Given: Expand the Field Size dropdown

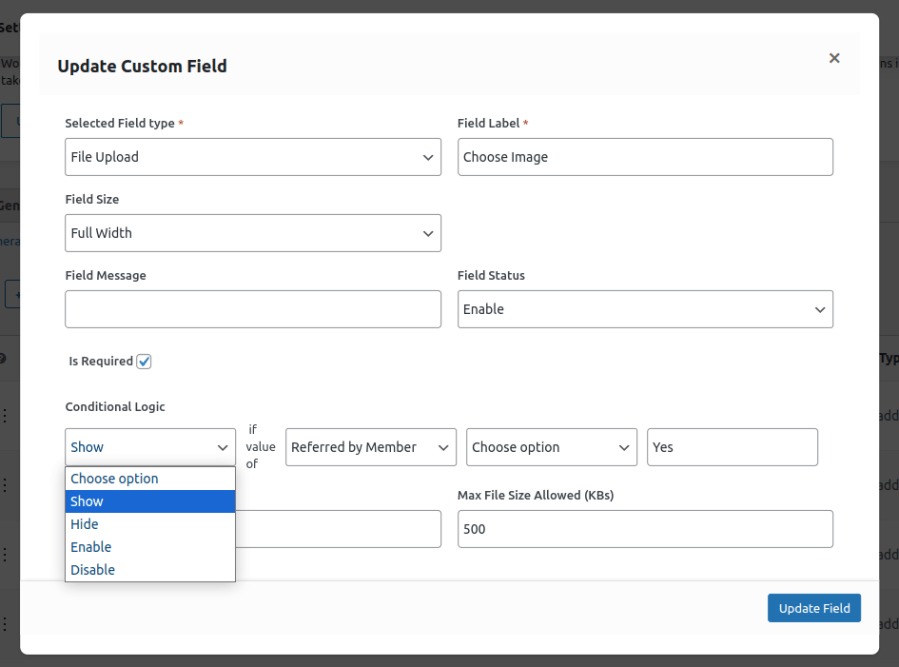Looking at the screenshot, I should pyautogui.click(x=252, y=233).
